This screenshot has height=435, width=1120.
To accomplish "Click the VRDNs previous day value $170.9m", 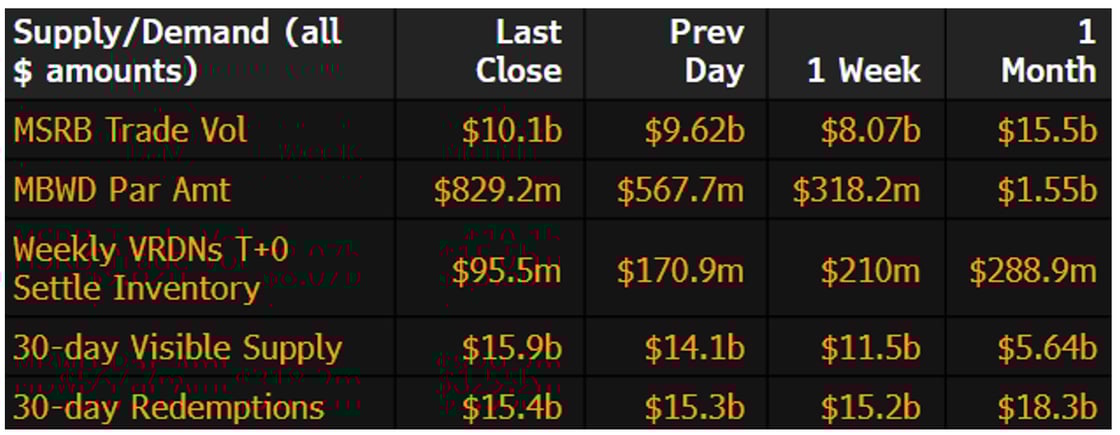I will pos(680,270).
